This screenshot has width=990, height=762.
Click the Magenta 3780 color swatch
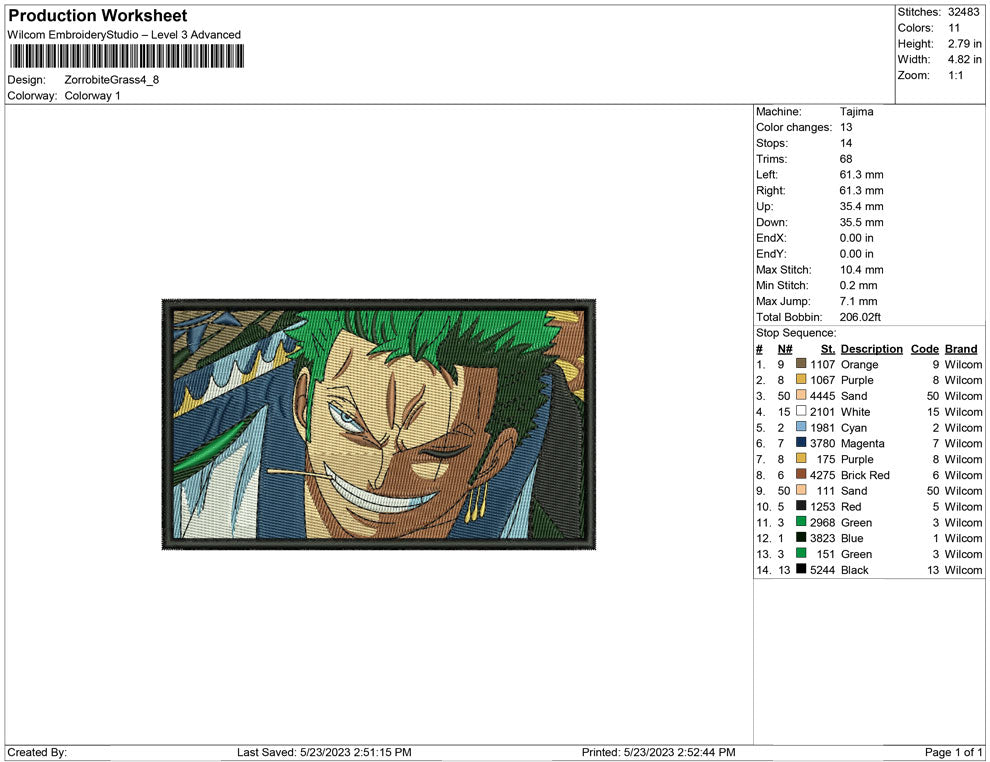click(801, 443)
